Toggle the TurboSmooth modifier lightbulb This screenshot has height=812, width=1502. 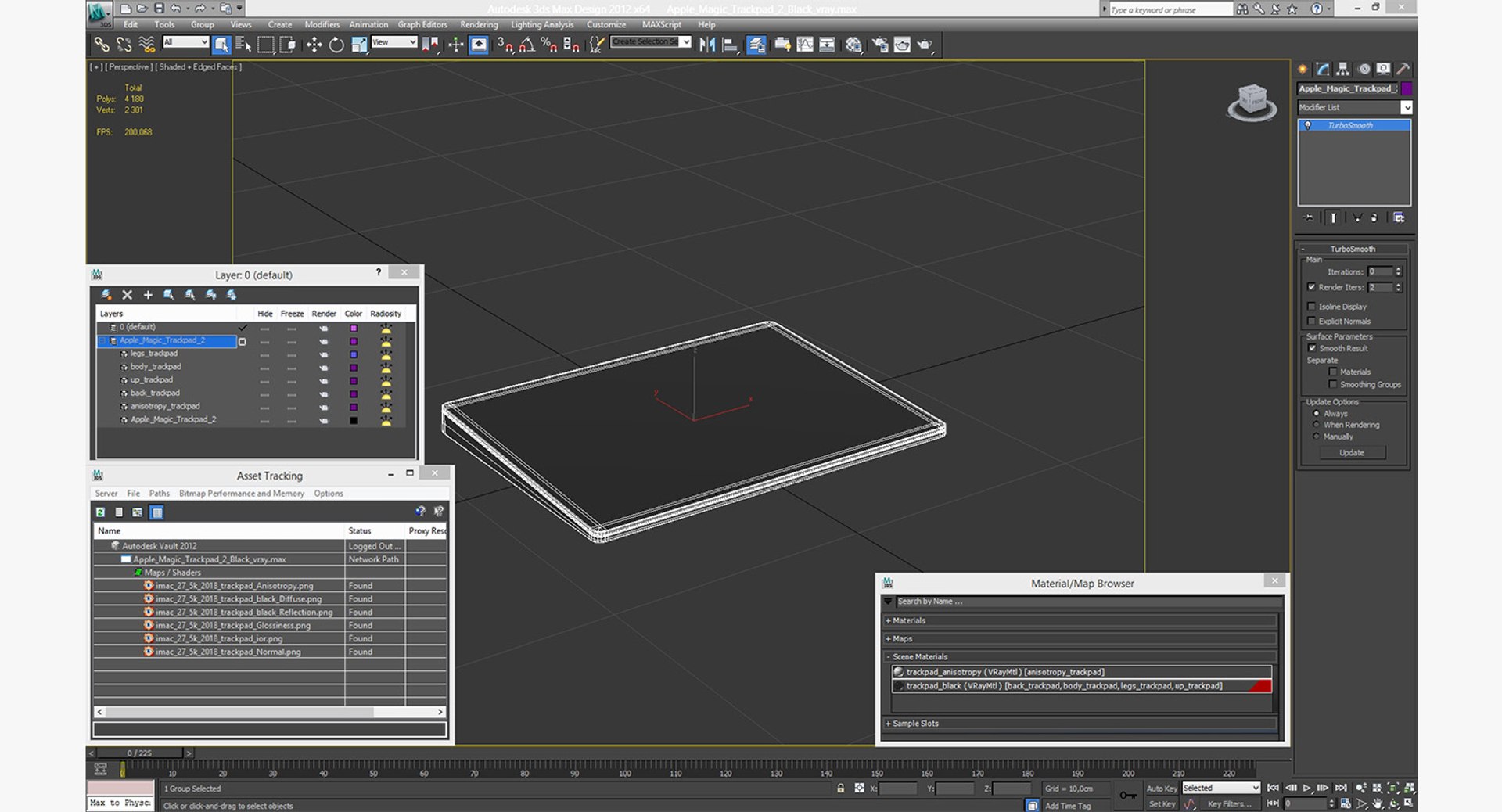click(1307, 125)
